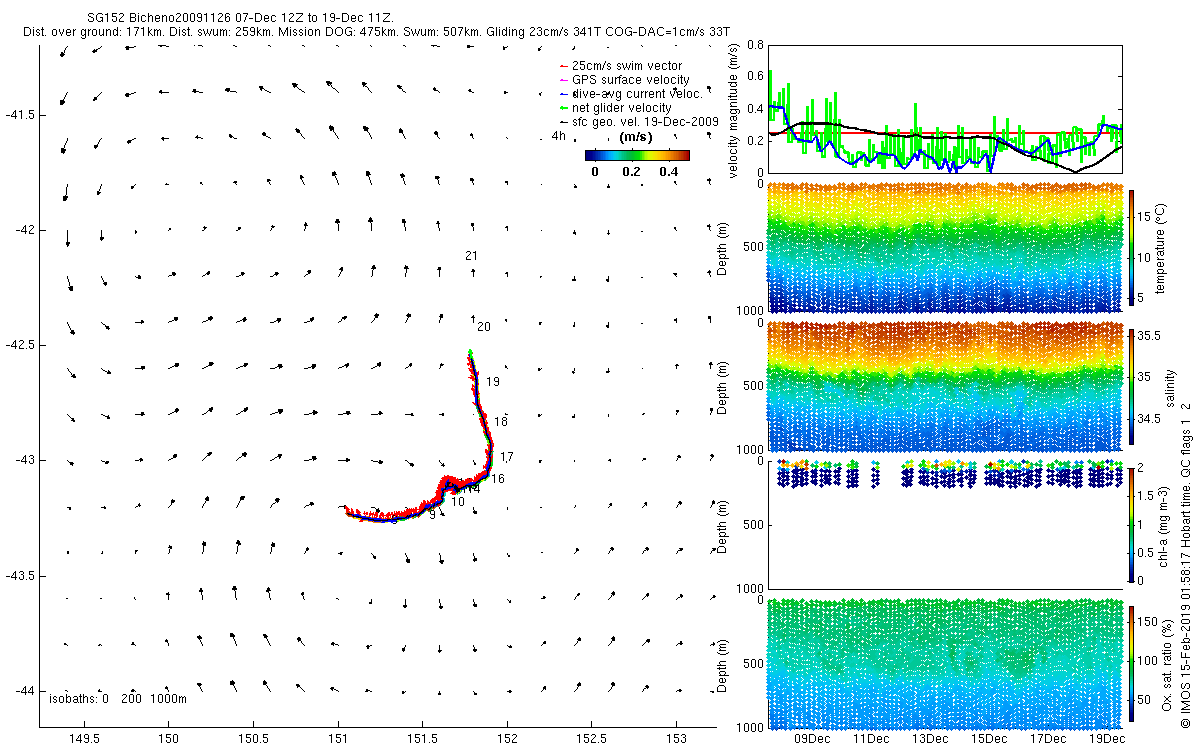1200x750 pixels.
Task: Click the '19Dec' date tick on the time axis
Action: coord(1107,738)
